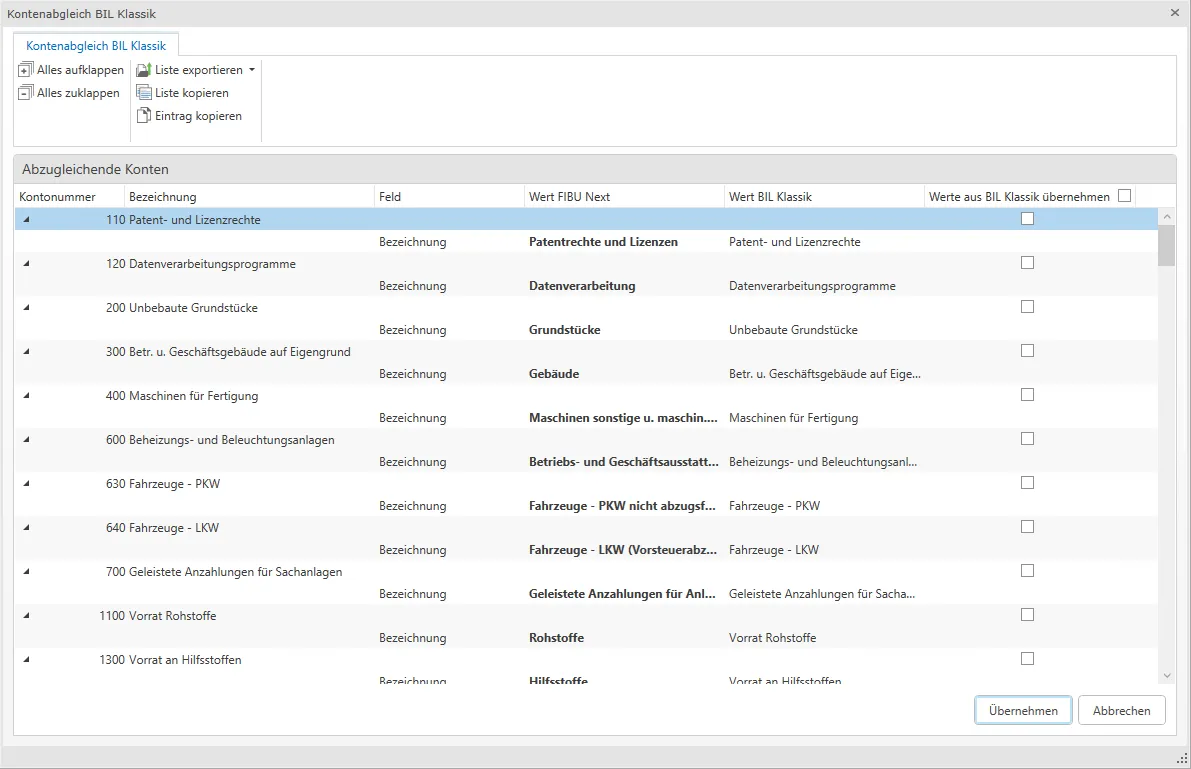Click the Liste kopieren icon
Screen dimensions: 1191x769
click(144, 93)
